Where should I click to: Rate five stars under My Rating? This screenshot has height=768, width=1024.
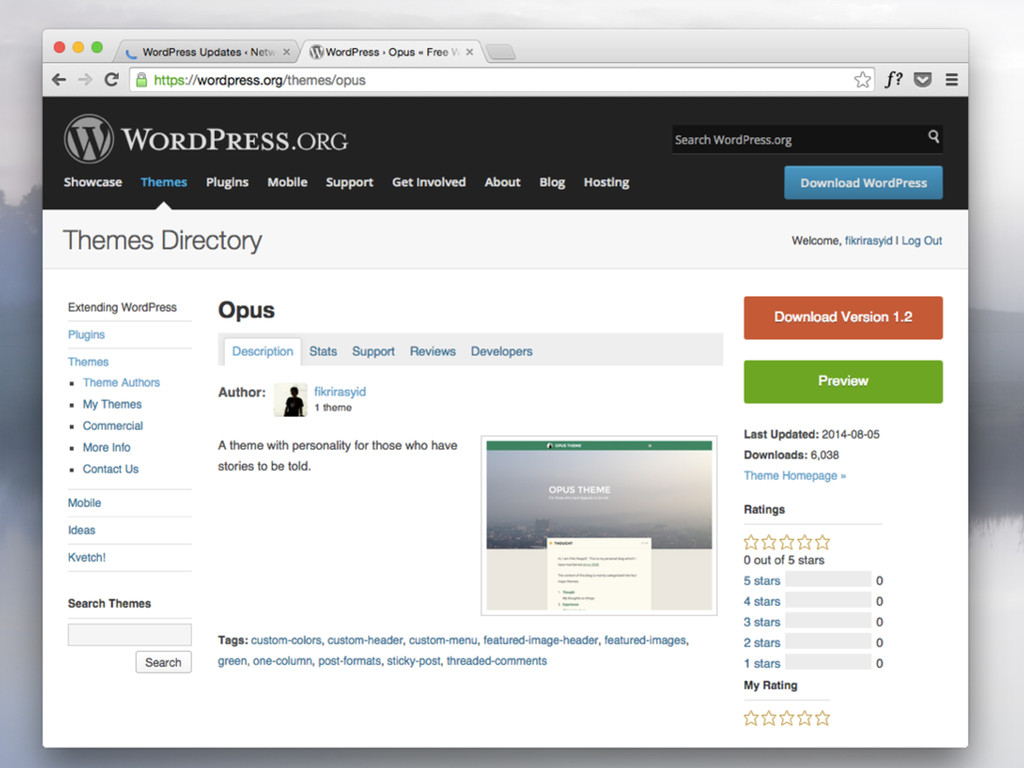click(x=823, y=718)
